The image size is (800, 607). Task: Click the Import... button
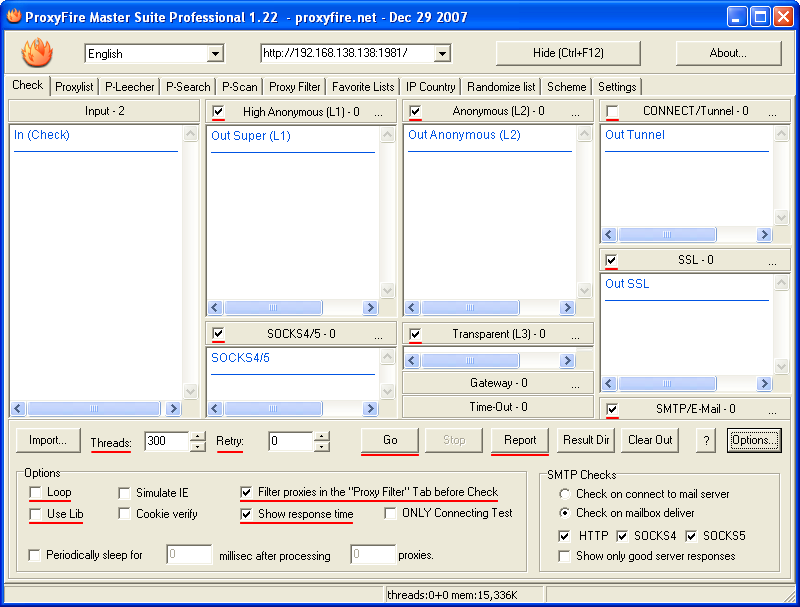47,440
